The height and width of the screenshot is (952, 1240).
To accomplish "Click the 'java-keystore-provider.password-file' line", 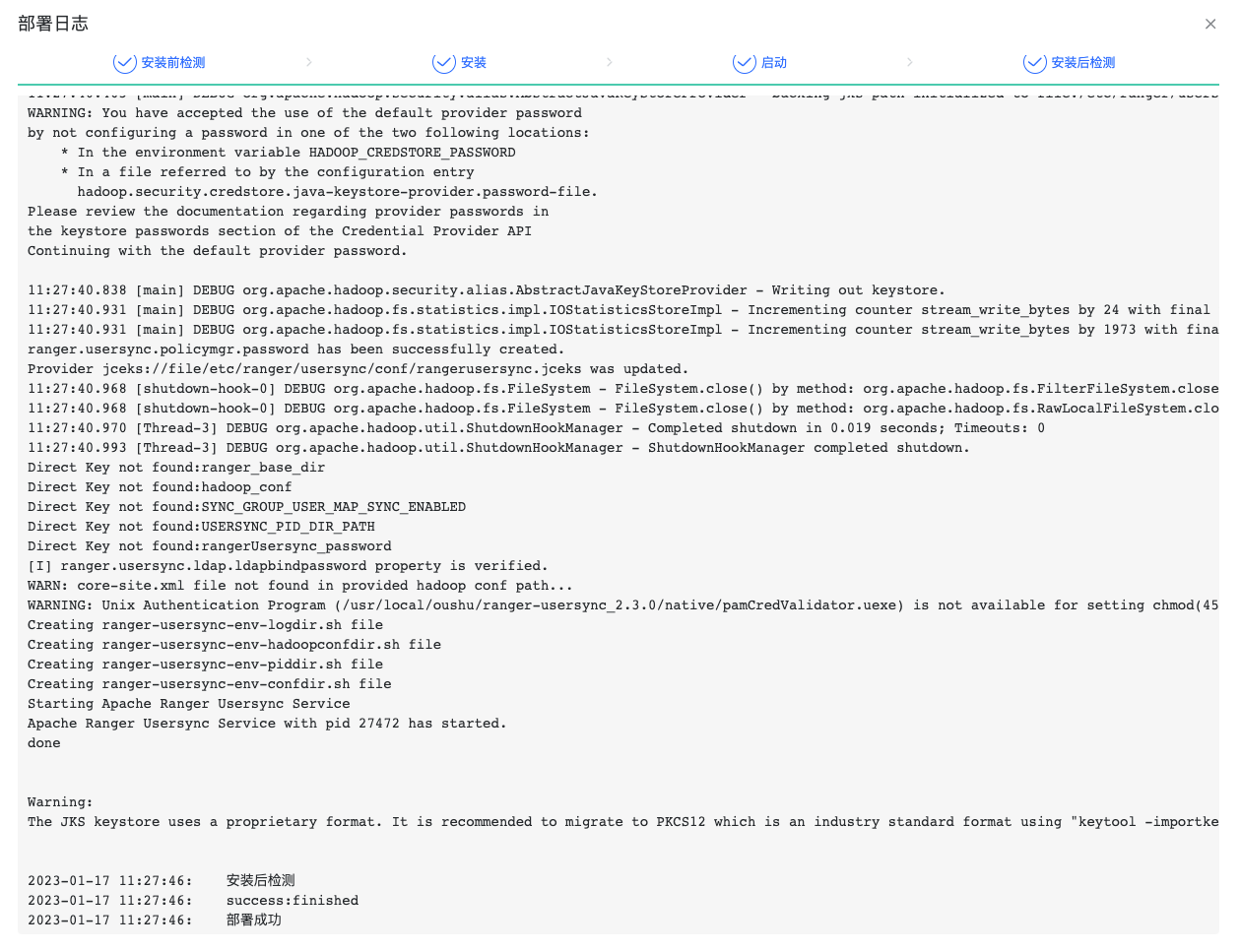I will point(338,192).
